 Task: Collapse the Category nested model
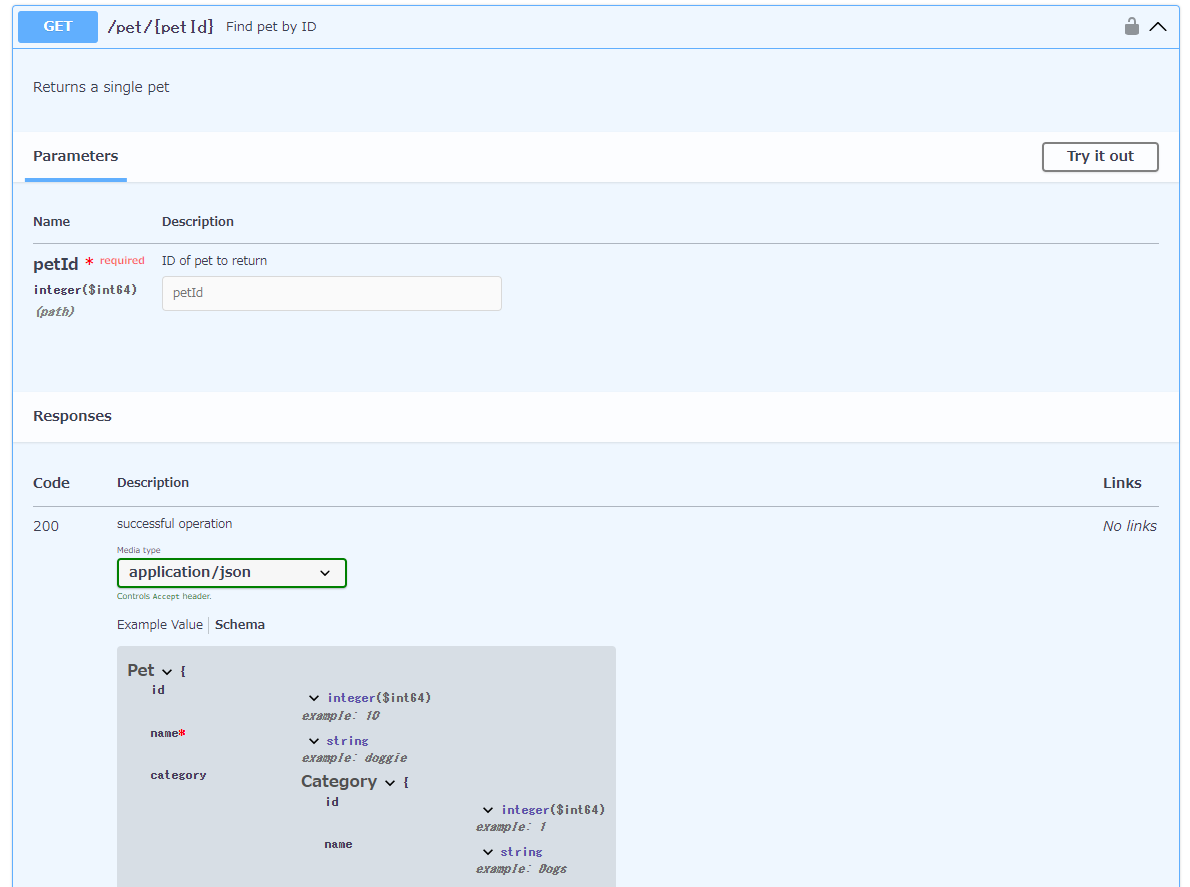point(390,783)
